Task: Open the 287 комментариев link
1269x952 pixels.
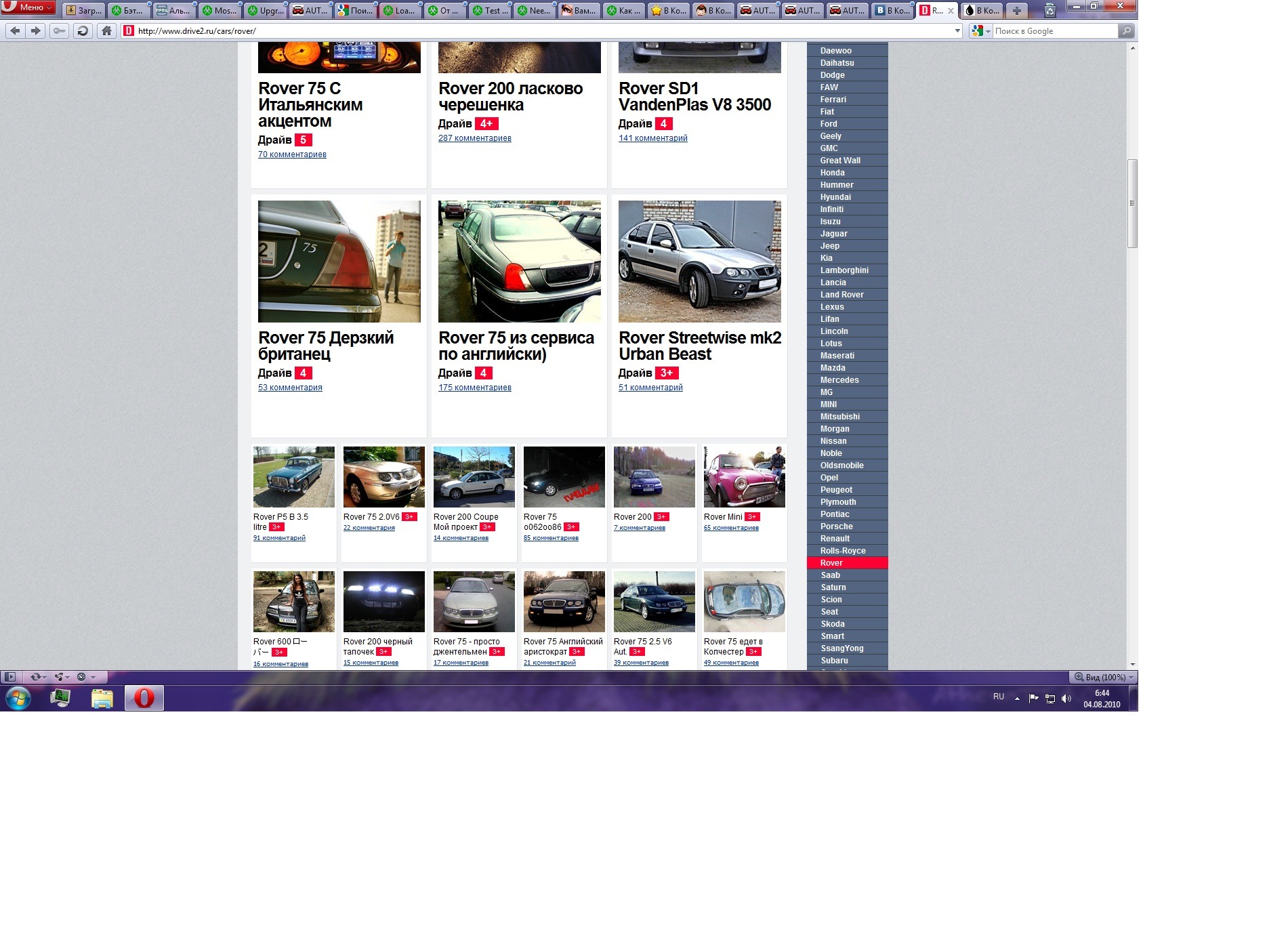Action: tap(474, 138)
